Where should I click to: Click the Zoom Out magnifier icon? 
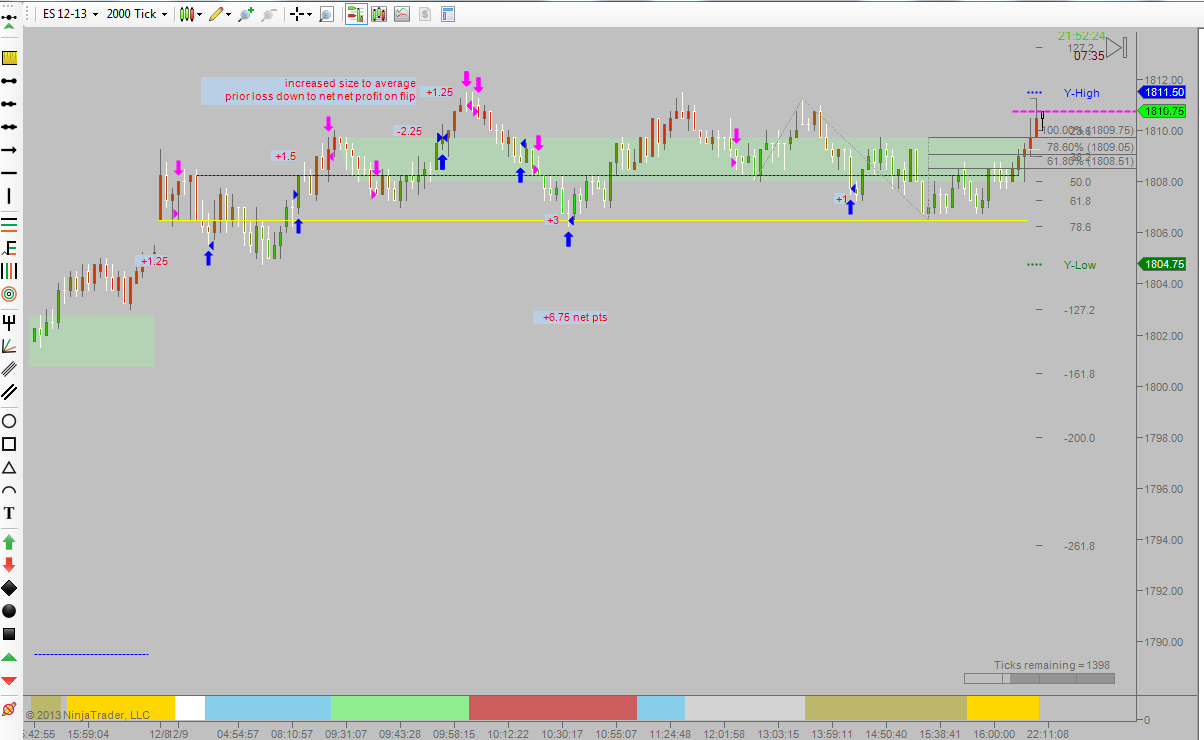click(x=269, y=14)
